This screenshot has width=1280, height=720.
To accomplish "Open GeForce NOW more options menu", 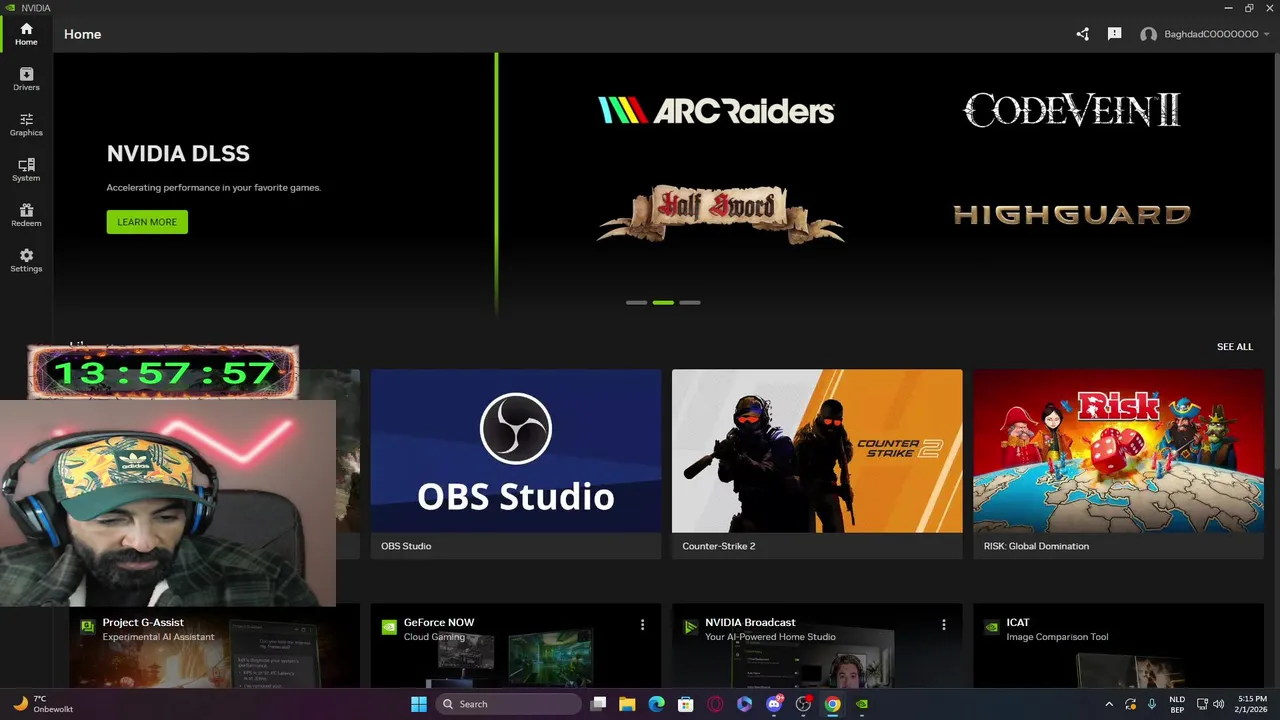I will (x=642, y=624).
